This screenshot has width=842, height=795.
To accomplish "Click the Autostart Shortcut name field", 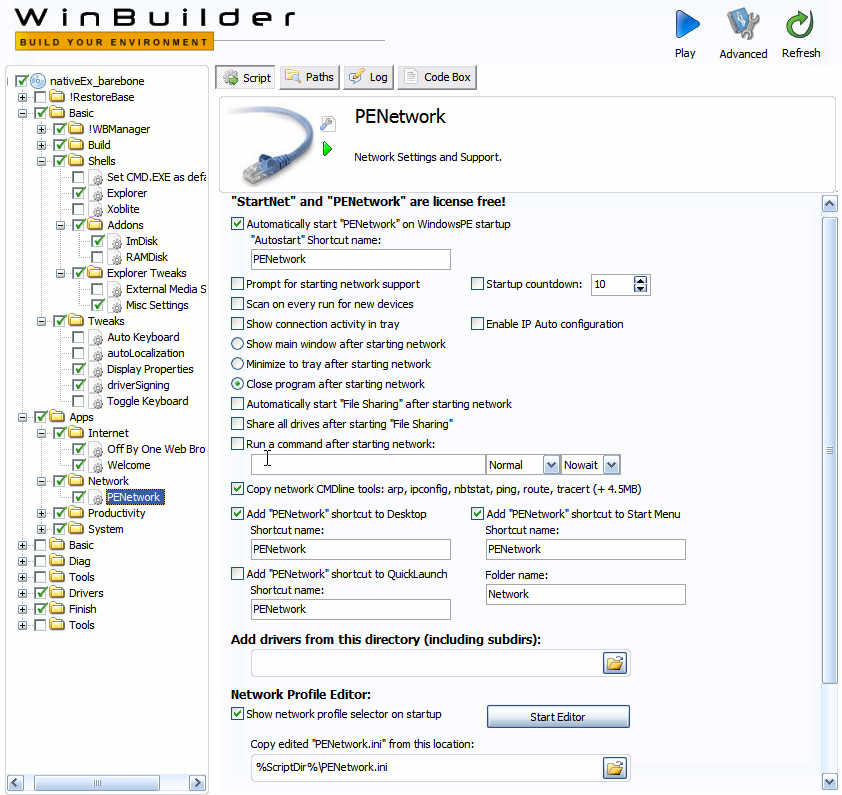I will pyautogui.click(x=351, y=259).
